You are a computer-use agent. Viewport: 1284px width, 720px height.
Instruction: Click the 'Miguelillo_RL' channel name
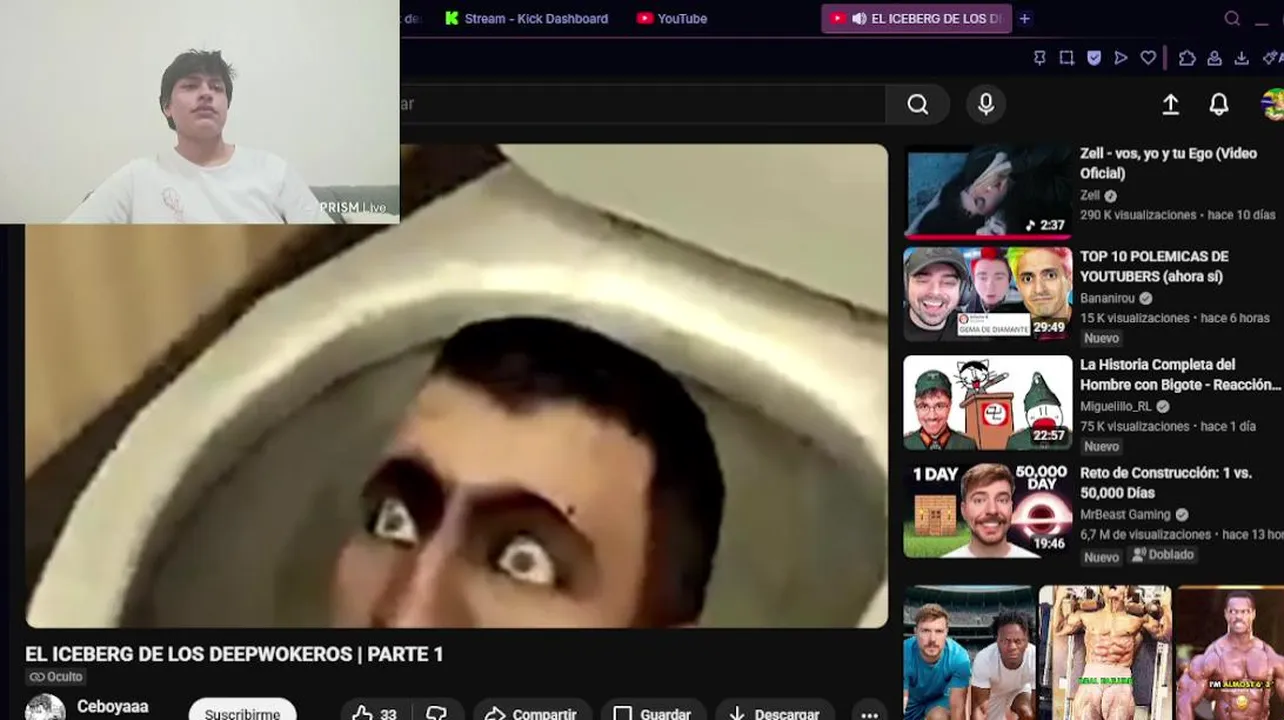click(x=1116, y=406)
